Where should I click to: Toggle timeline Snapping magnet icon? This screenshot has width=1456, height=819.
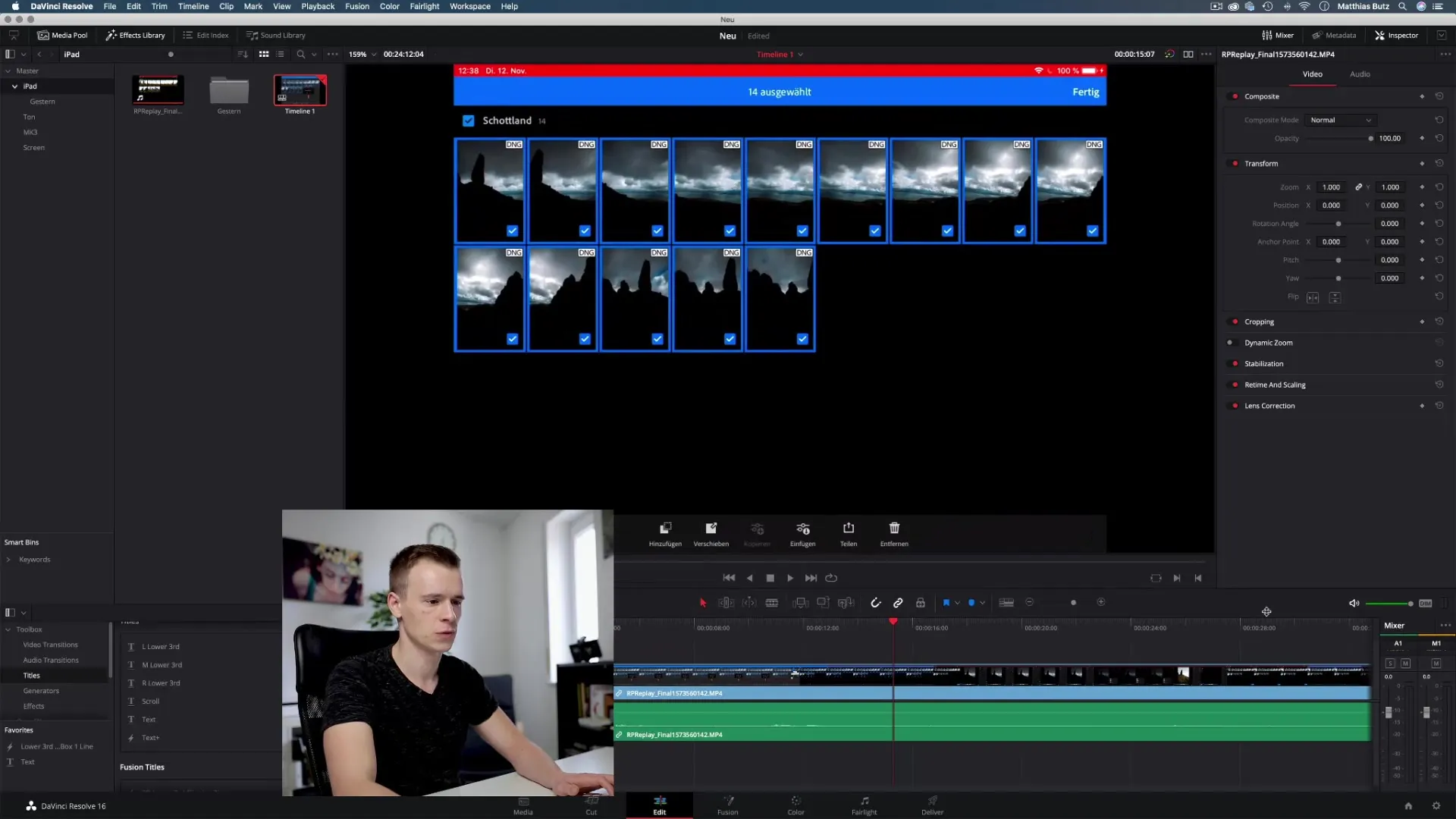point(876,603)
